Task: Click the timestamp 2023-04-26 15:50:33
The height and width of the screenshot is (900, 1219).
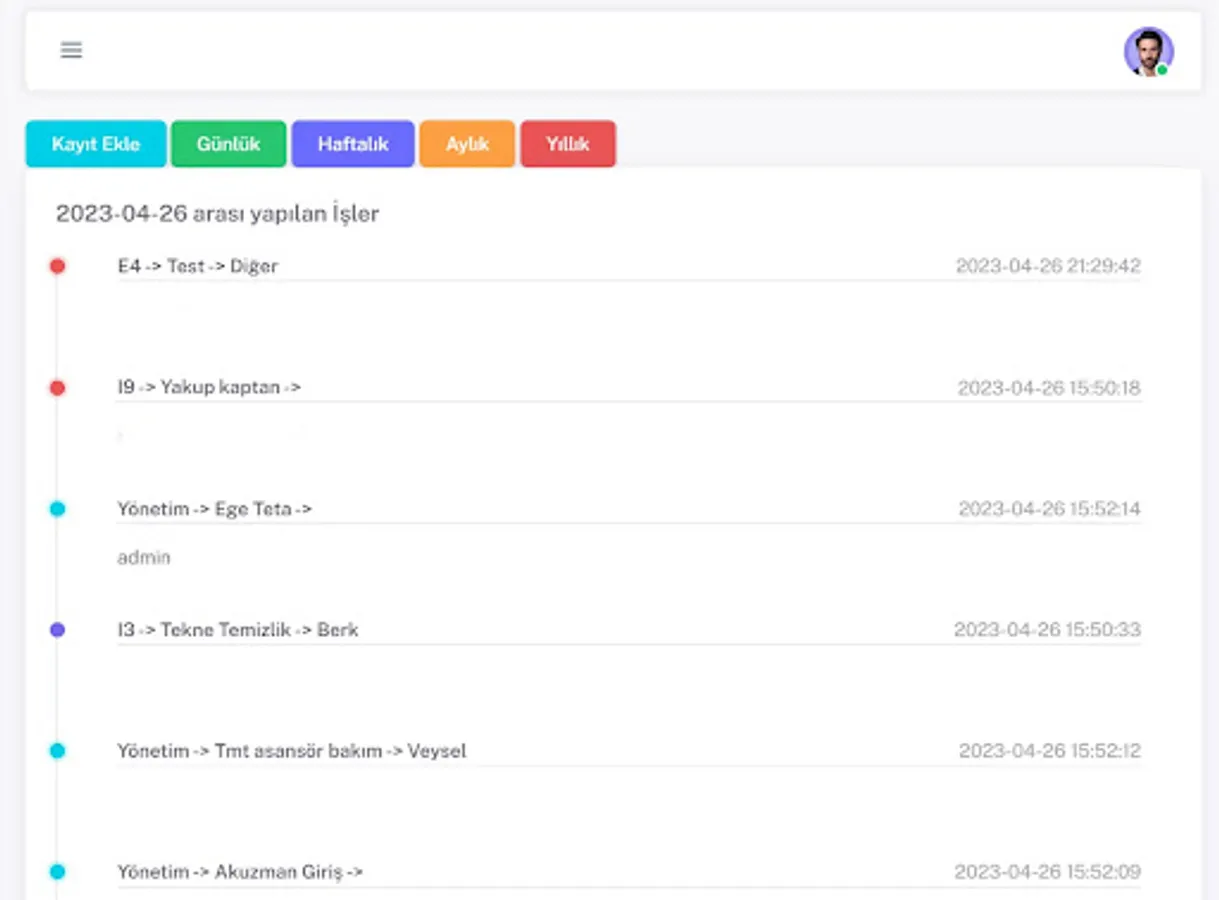Action: click(1047, 630)
